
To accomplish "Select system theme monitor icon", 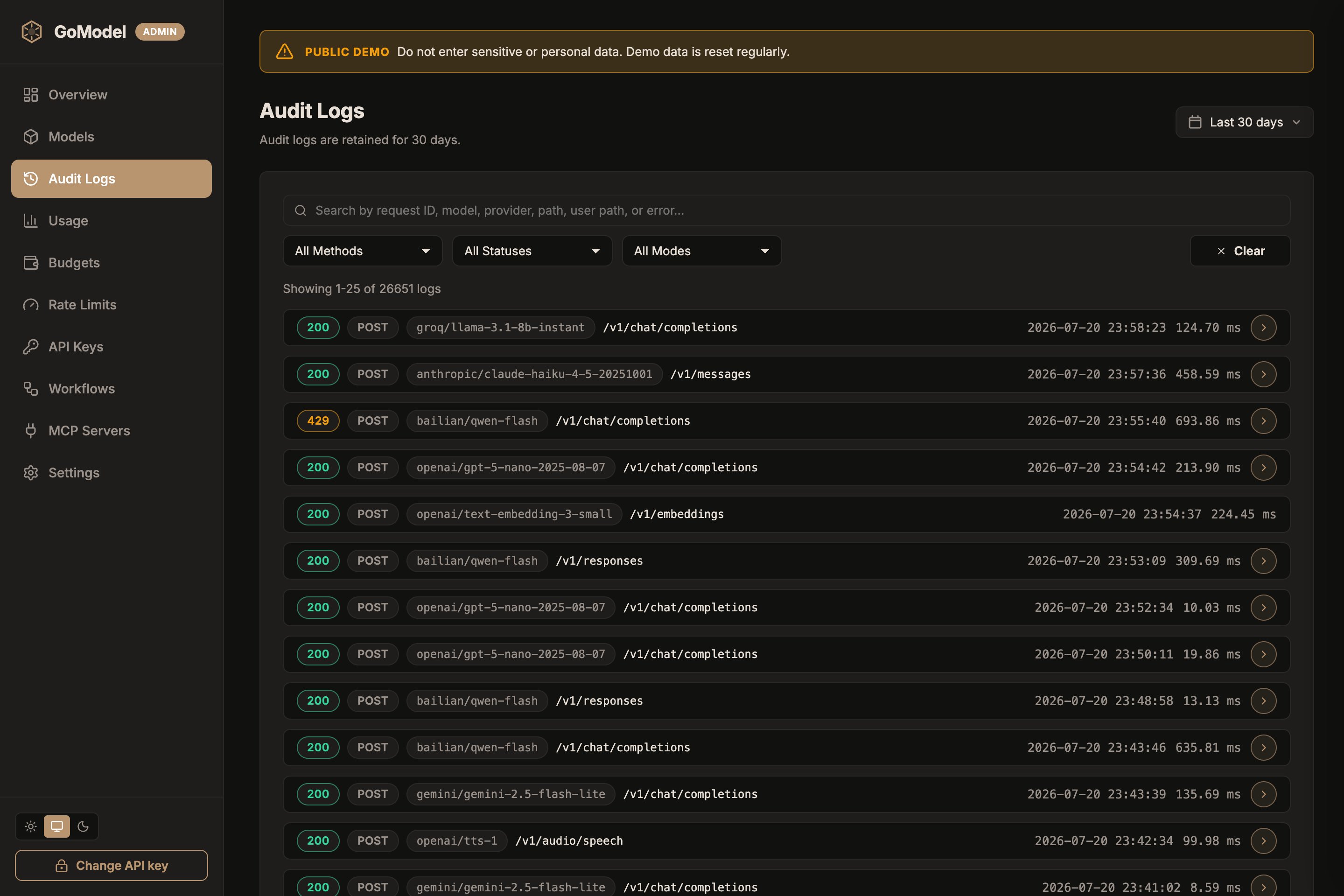I will [57, 826].
